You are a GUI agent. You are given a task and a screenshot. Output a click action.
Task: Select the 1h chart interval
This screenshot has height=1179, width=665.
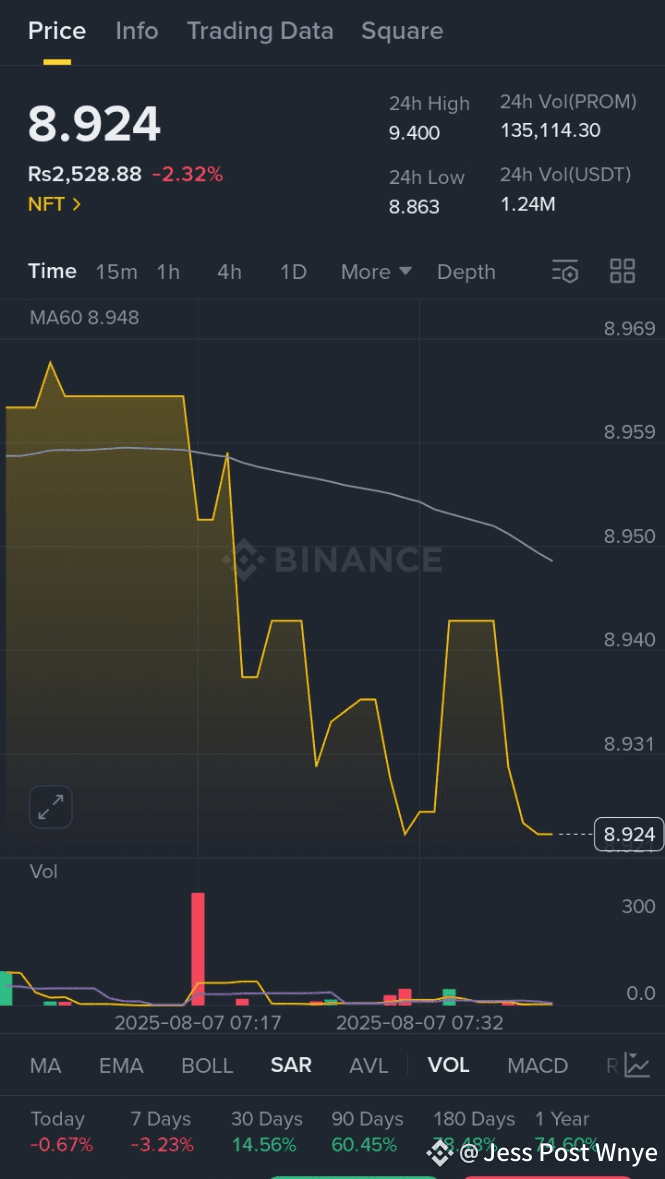pos(167,271)
